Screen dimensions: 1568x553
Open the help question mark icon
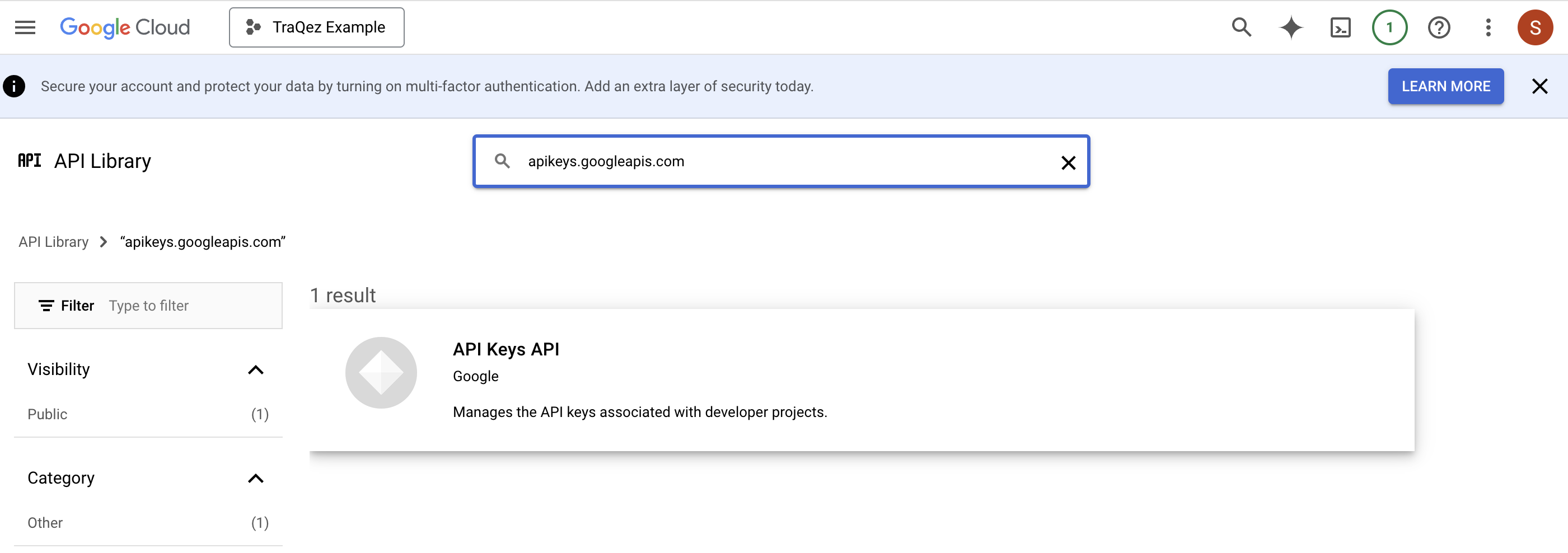tap(1438, 27)
